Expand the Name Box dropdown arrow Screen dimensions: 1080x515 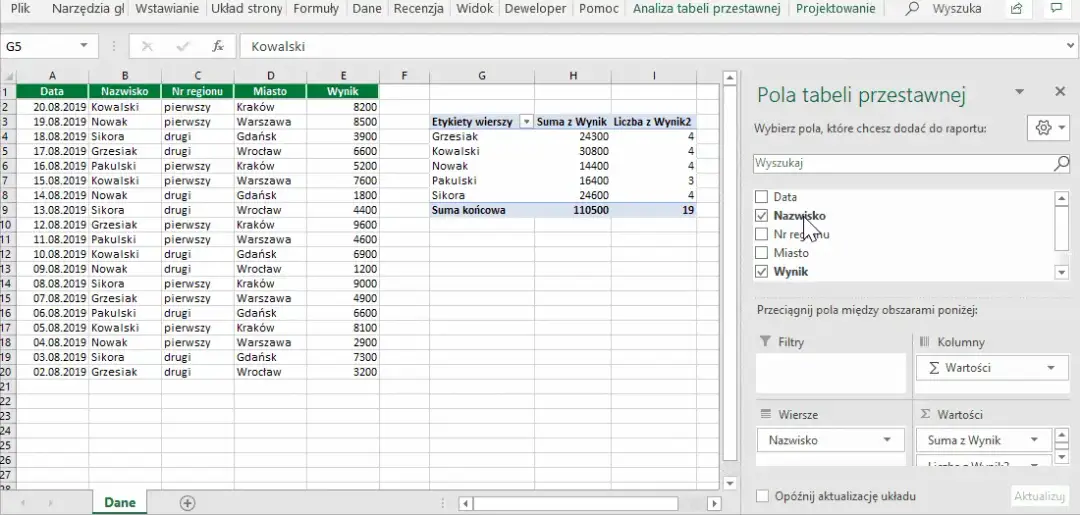pyautogui.click(x=83, y=47)
